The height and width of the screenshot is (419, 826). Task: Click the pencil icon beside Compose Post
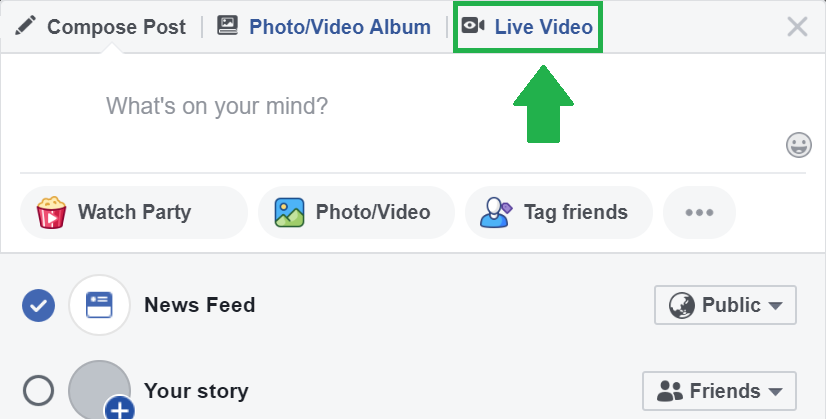pyautogui.click(x=25, y=25)
